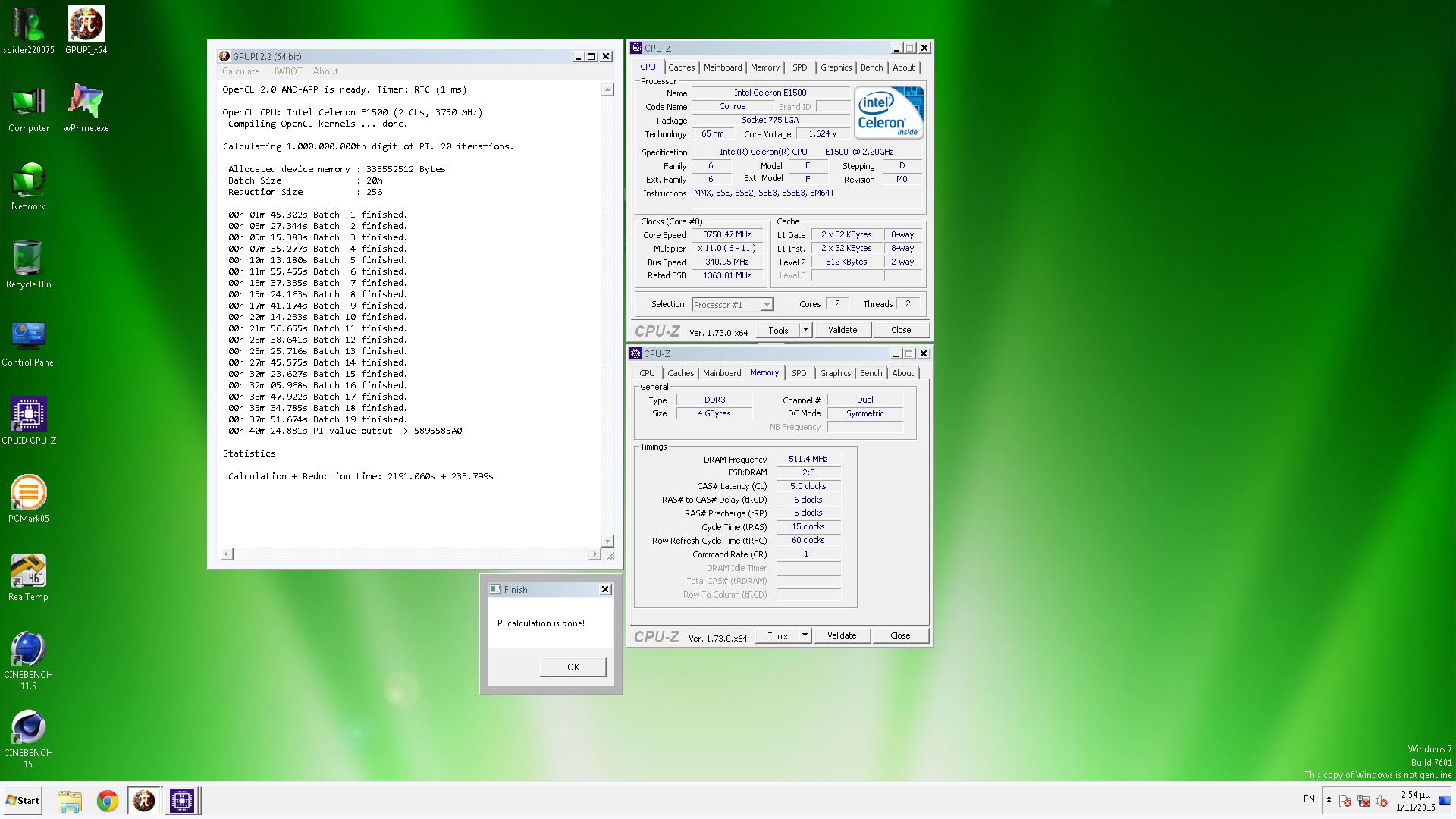
Task: Click Validate in bottom CPU-Z window
Action: (842, 635)
